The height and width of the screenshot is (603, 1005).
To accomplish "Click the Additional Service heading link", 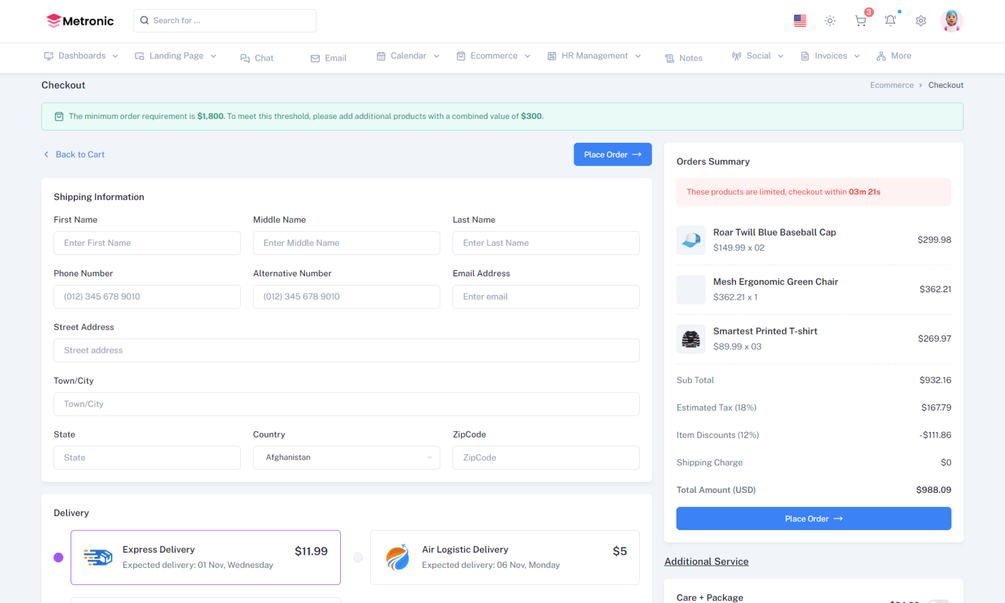I will tap(706, 561).
